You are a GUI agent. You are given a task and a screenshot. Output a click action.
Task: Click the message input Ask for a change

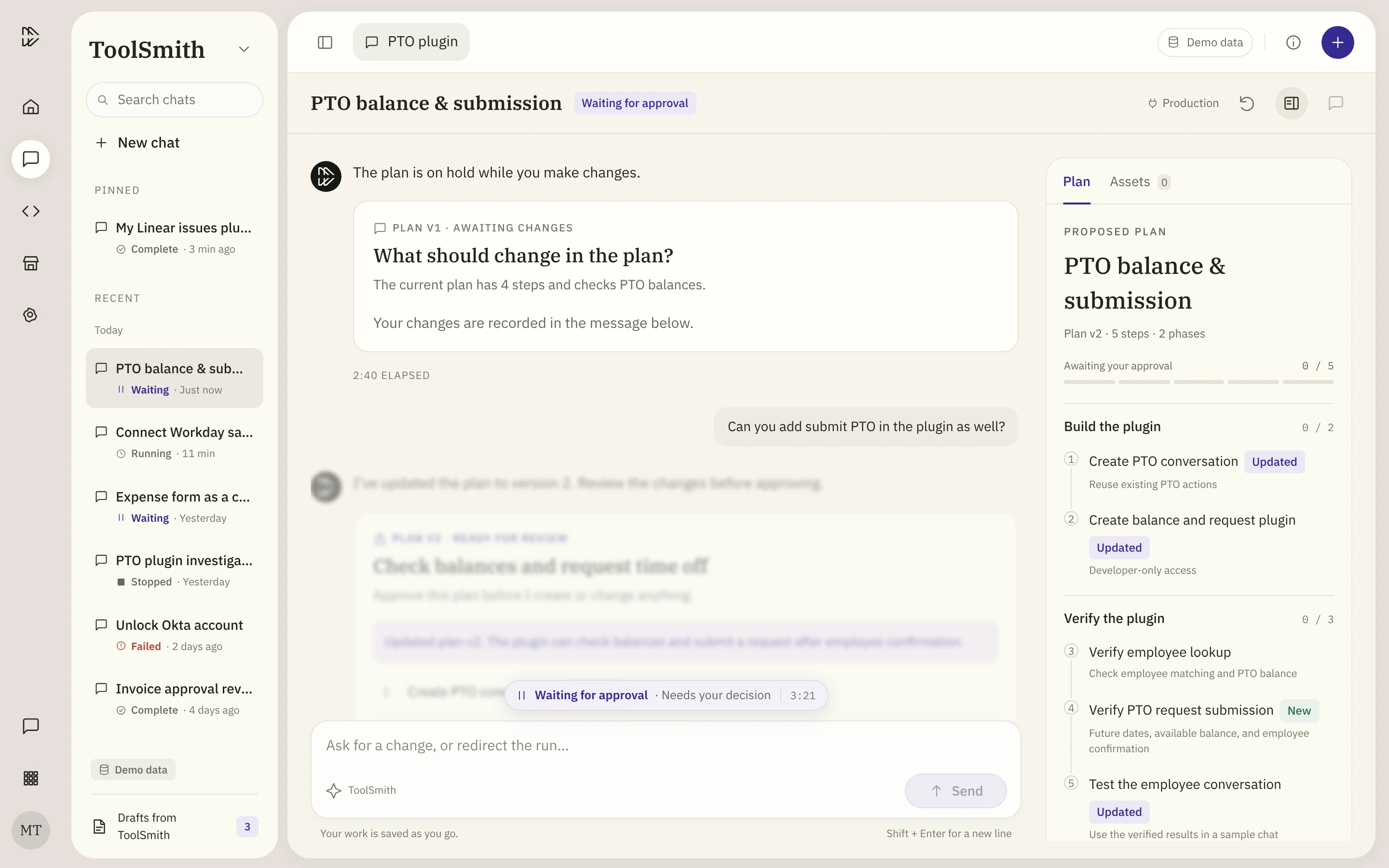coord(666,745)
